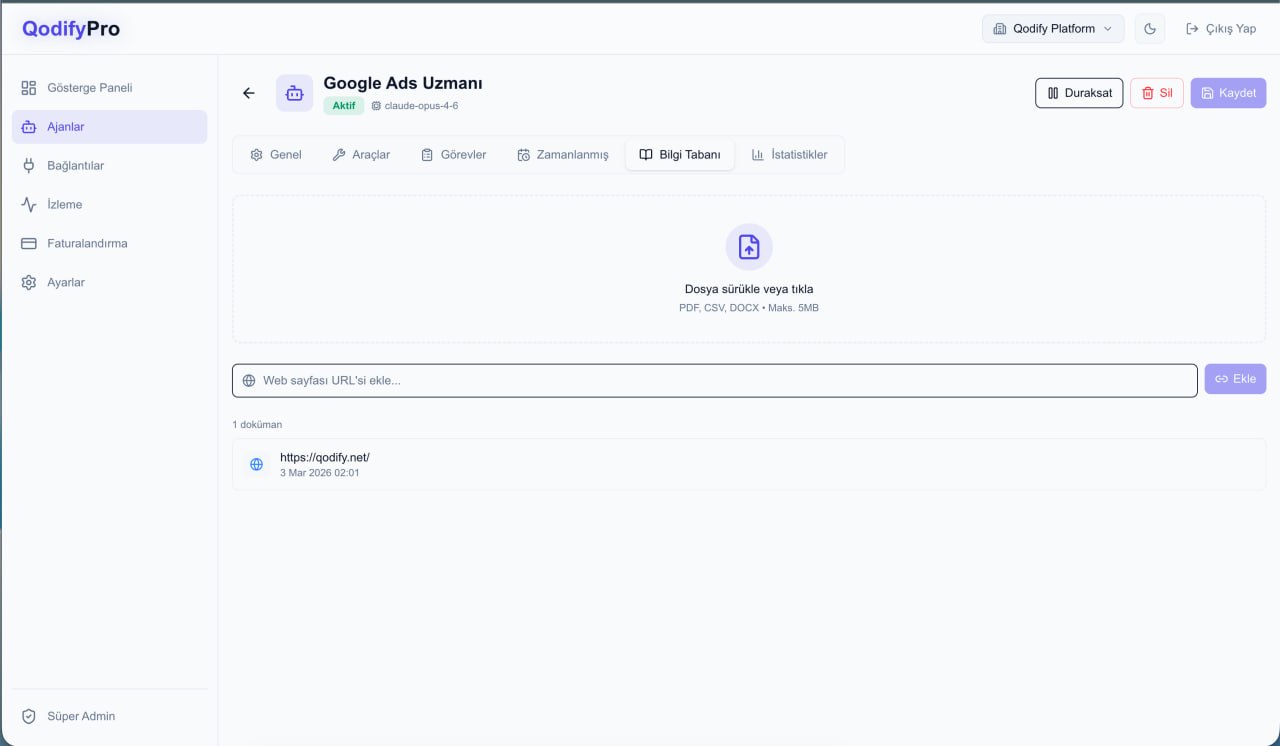The height and width of the screenshot is (746, 1280).
Task: Click the robot agent avatar icon
Action: (294, 93)
